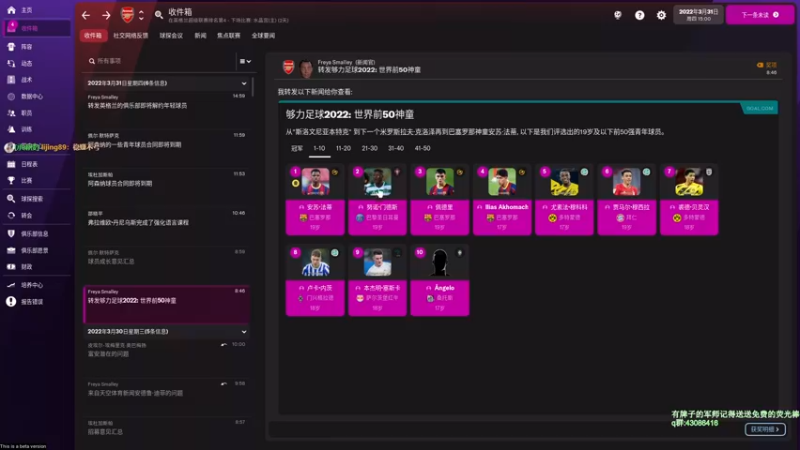This screenshot has width=800, height=450.
Task: Open the 培养中心 Development Centre icon
Action: coord(11,285)
